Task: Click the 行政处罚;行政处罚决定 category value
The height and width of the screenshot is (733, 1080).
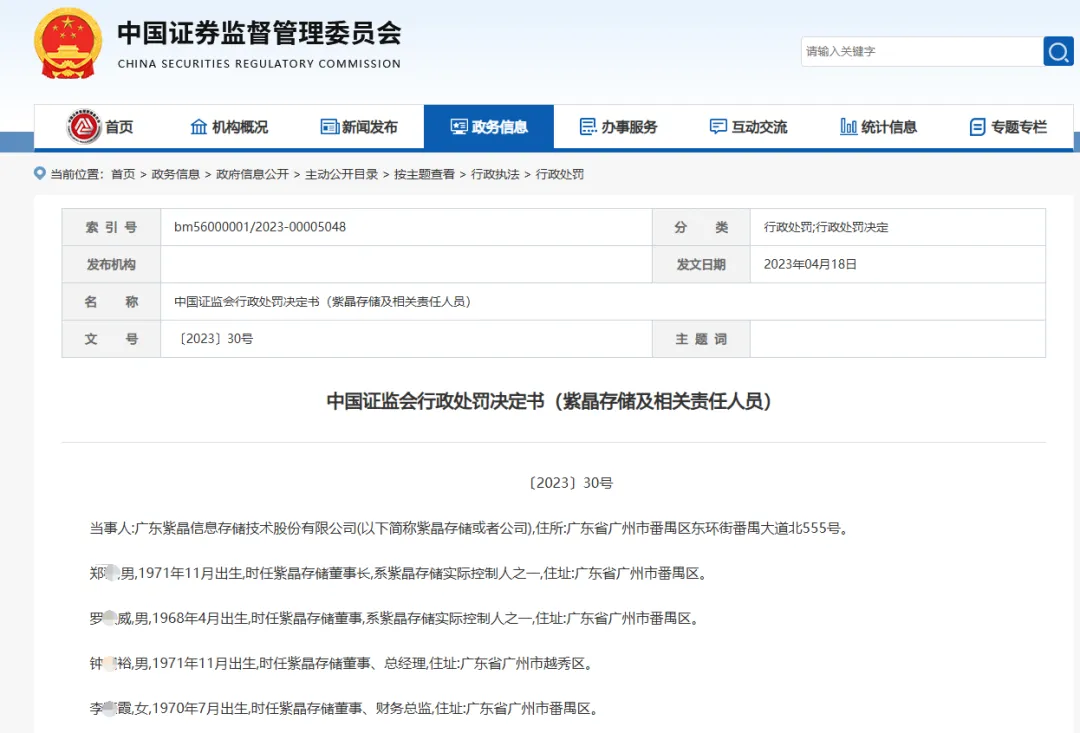Action: (x=826, y=227)
